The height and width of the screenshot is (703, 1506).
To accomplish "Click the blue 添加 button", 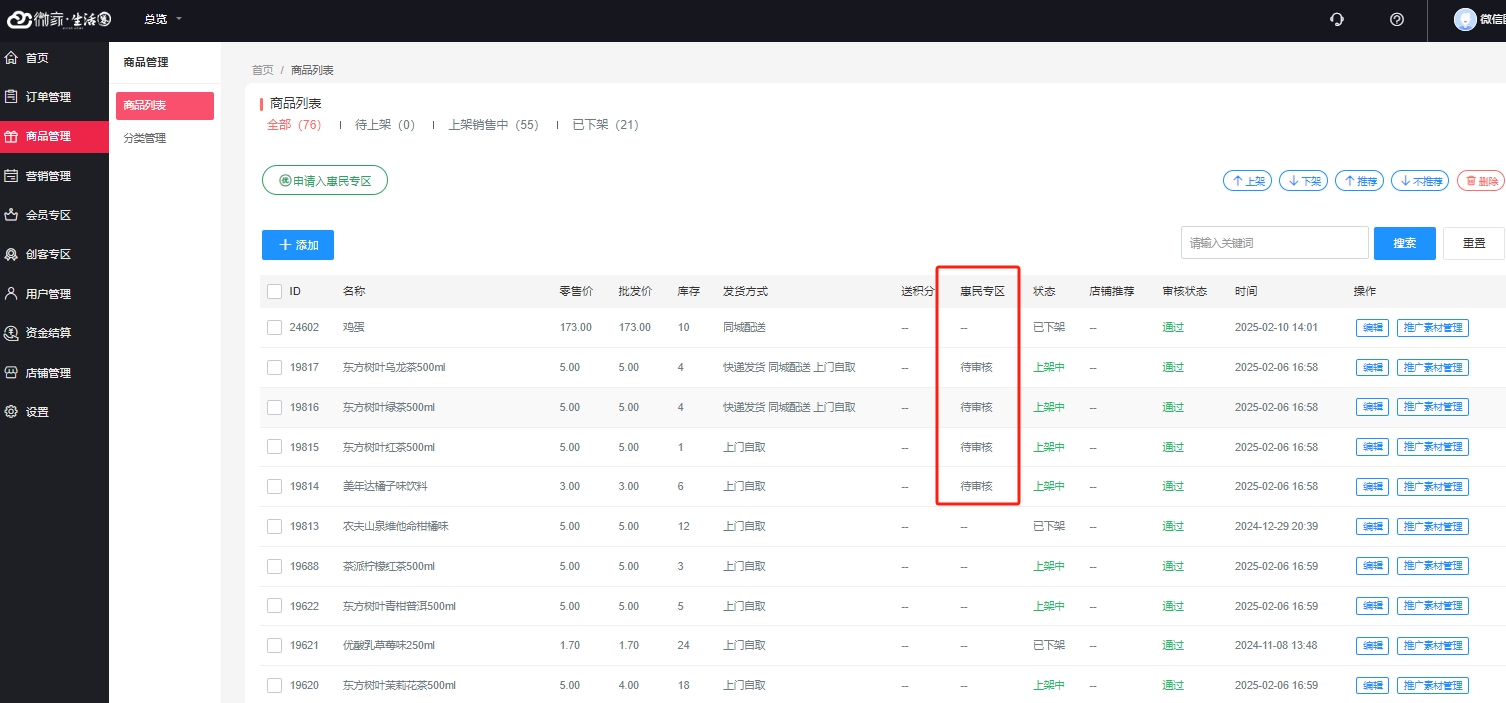I will (x=298, y=245).
